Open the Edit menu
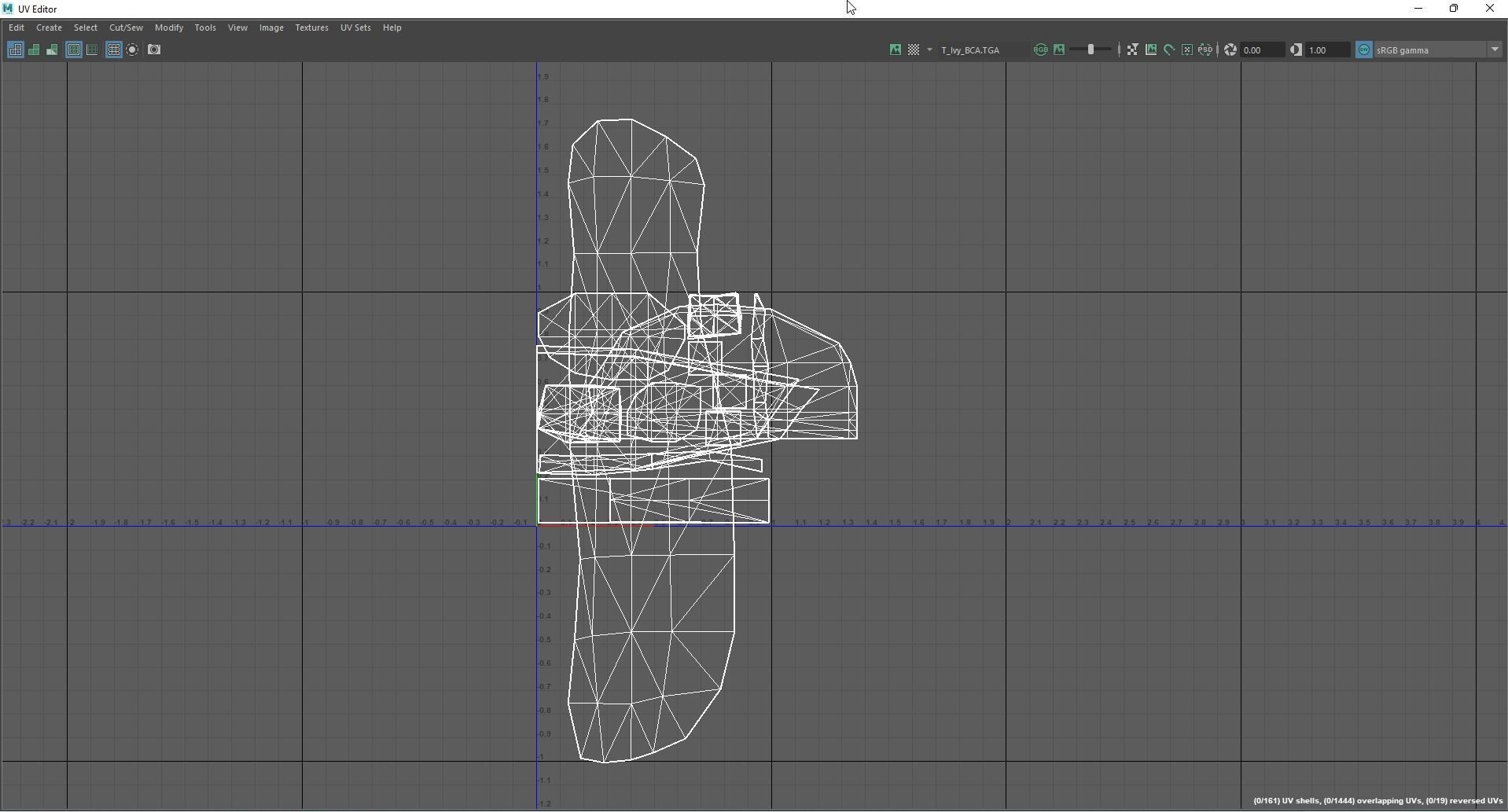Image resolution: width=1508 pixels, height=812 pixels. coord(17,28)
